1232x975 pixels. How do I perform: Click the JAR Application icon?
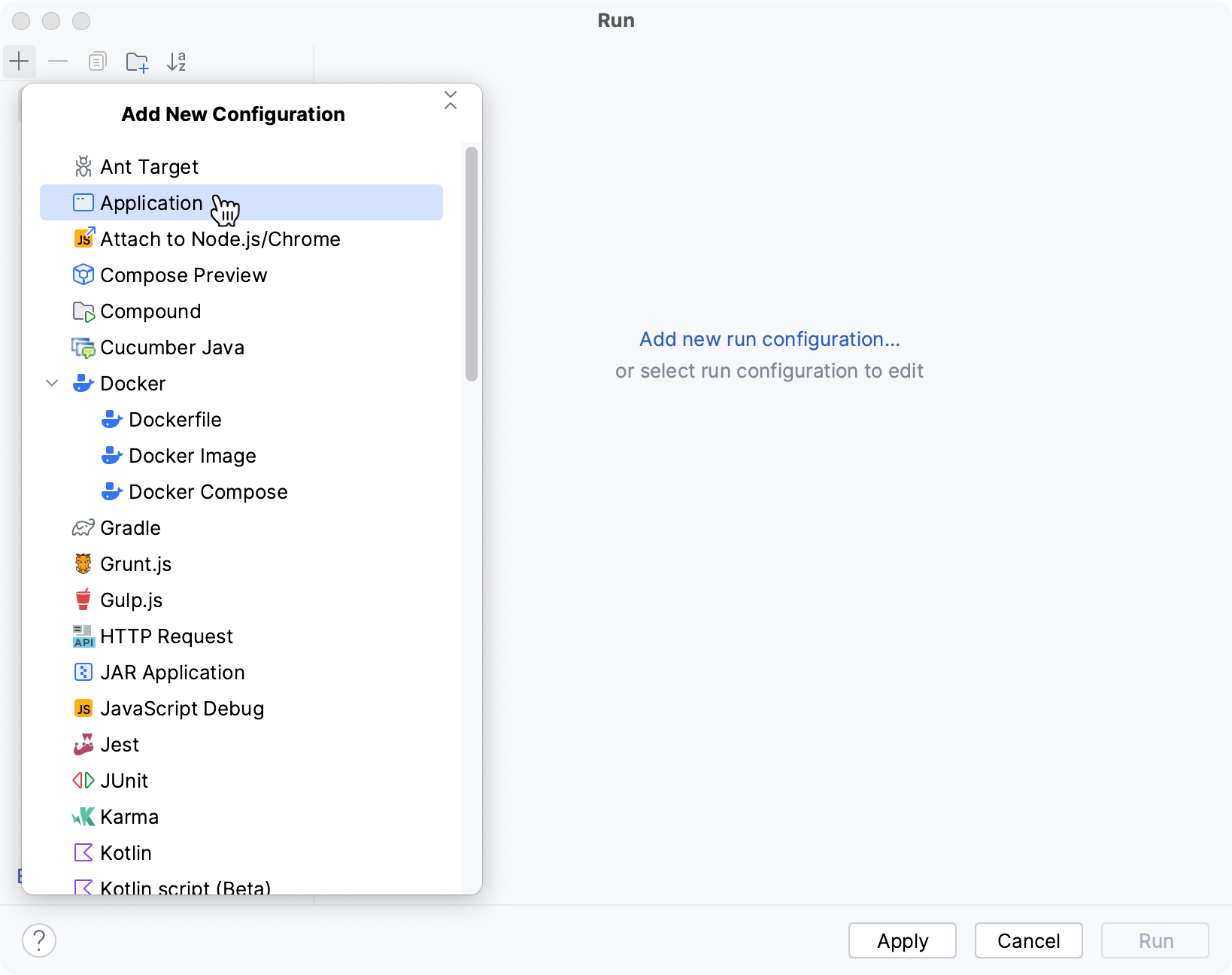pos(83,672)
